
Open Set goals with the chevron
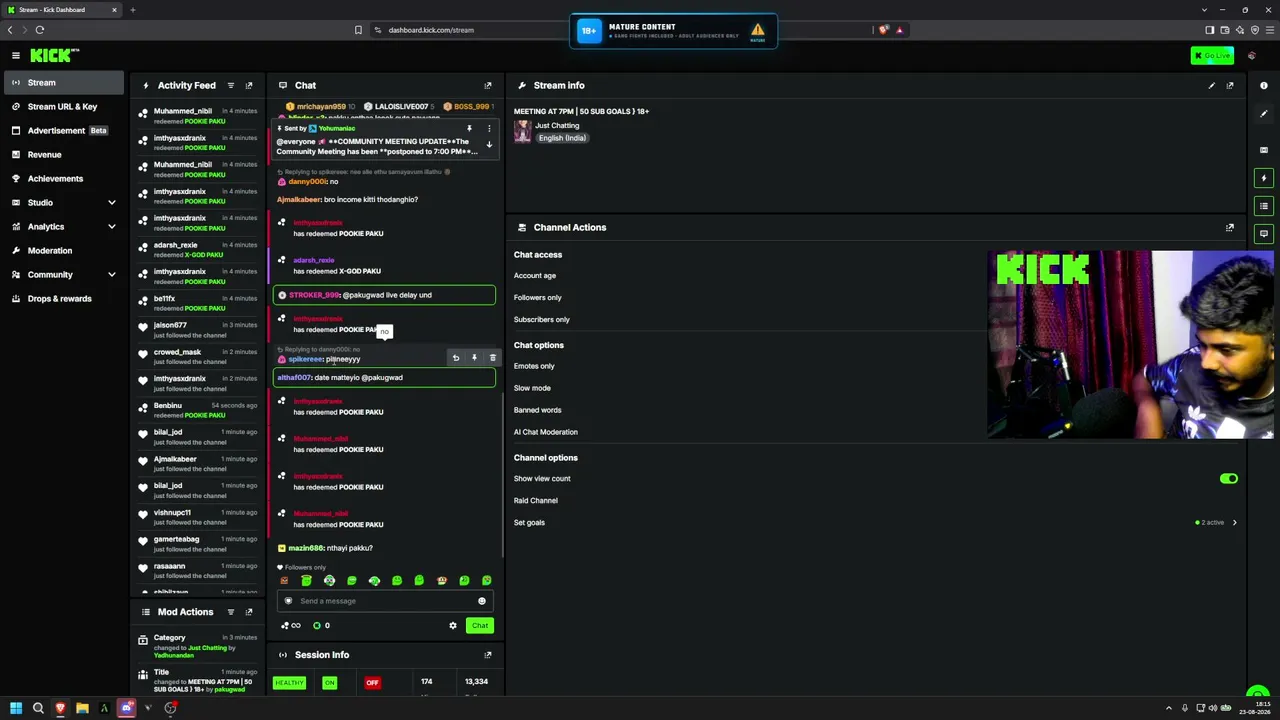(x=1235, y=523)
